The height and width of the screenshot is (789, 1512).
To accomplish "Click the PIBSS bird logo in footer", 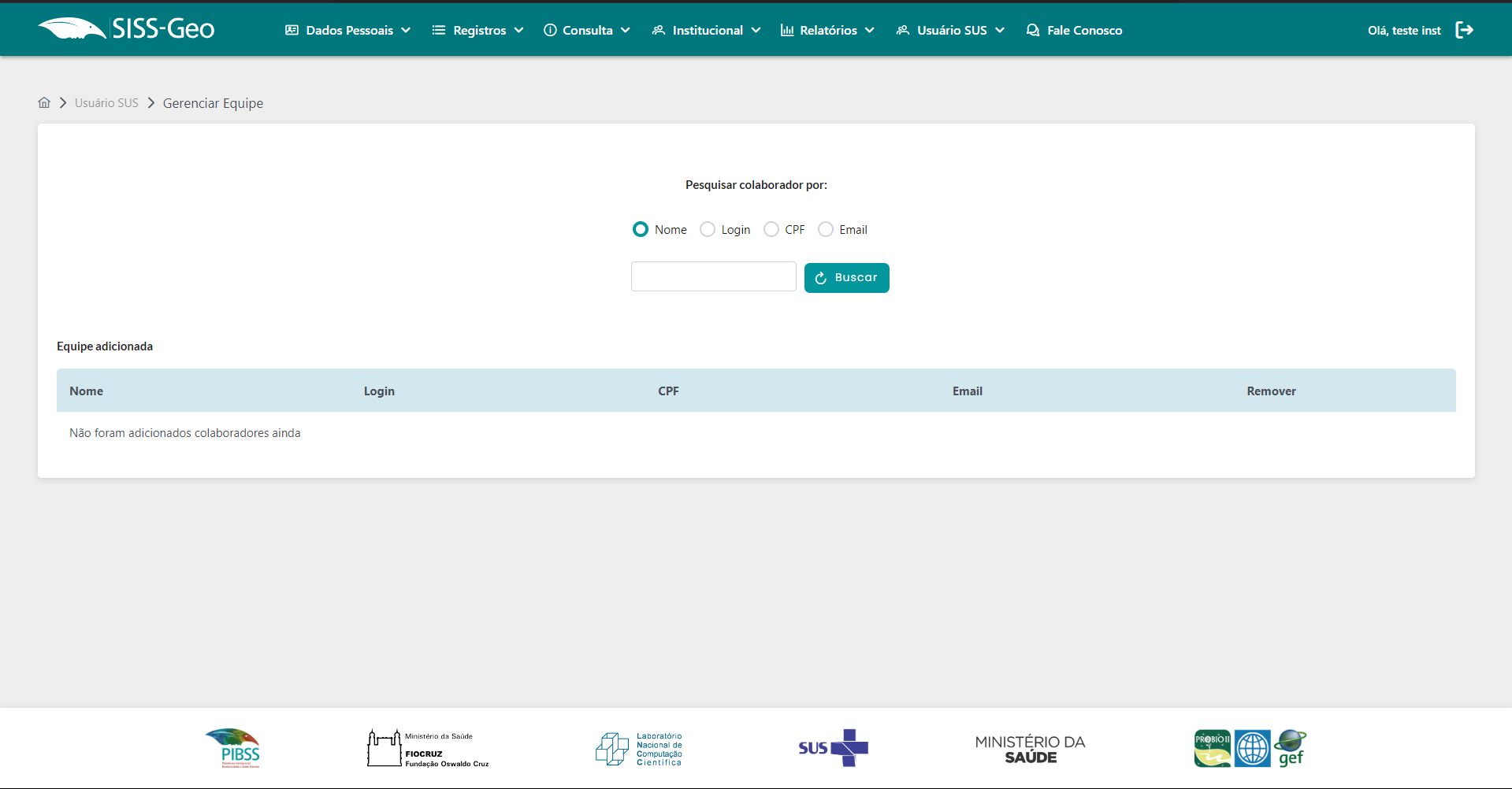I will 233,747.
